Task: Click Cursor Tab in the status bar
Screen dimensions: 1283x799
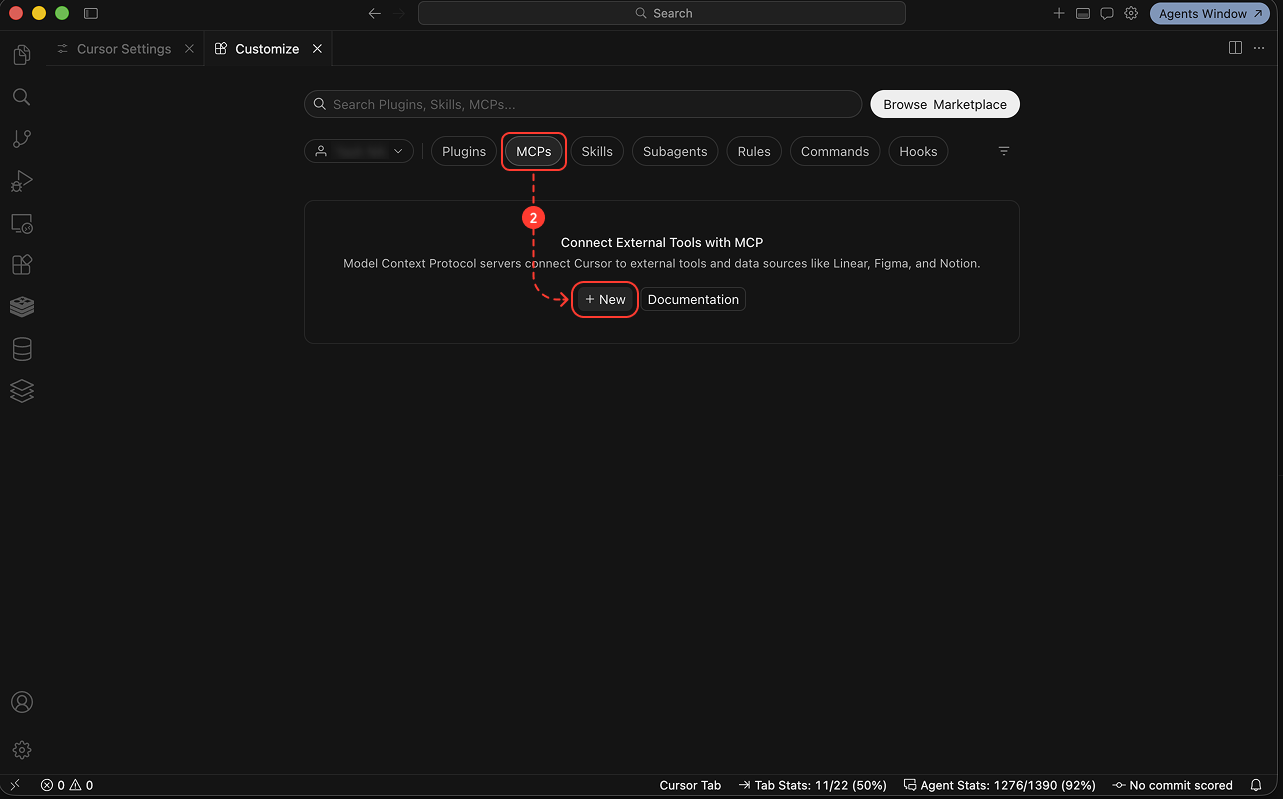Action: point(690,785)
